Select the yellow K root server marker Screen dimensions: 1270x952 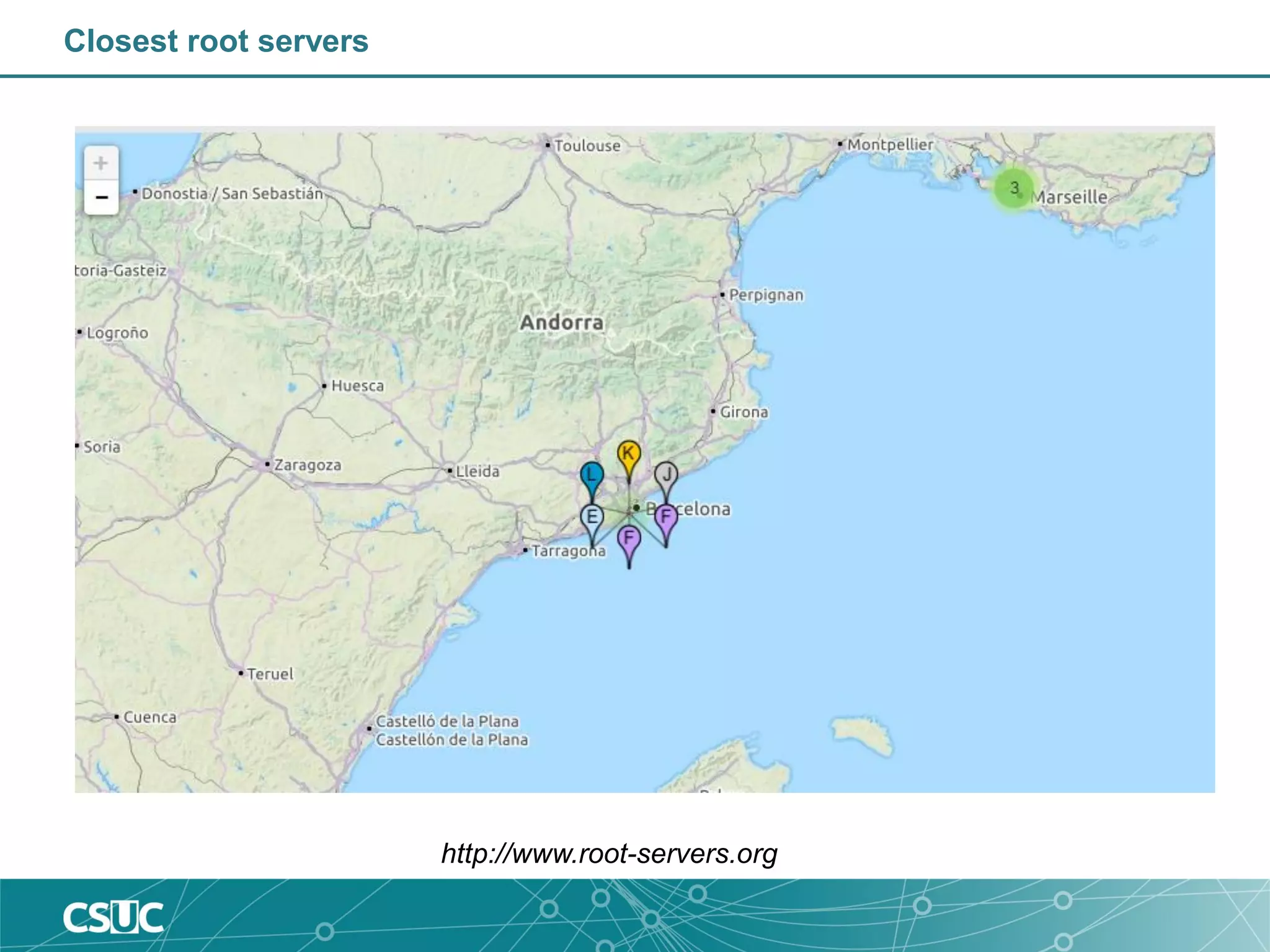[x=629, y=462]
